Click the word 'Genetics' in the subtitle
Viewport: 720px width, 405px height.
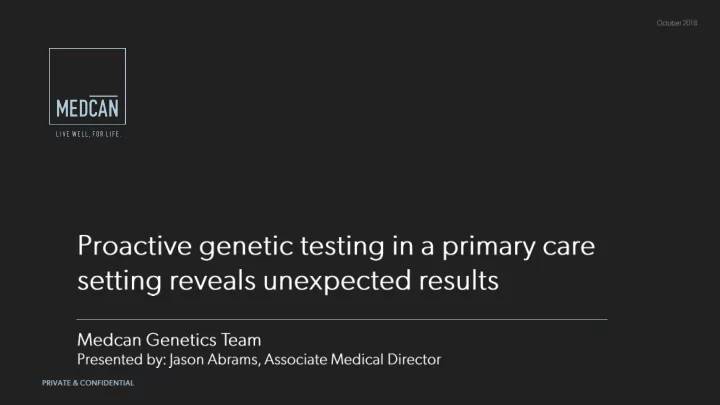pos(181,340)
